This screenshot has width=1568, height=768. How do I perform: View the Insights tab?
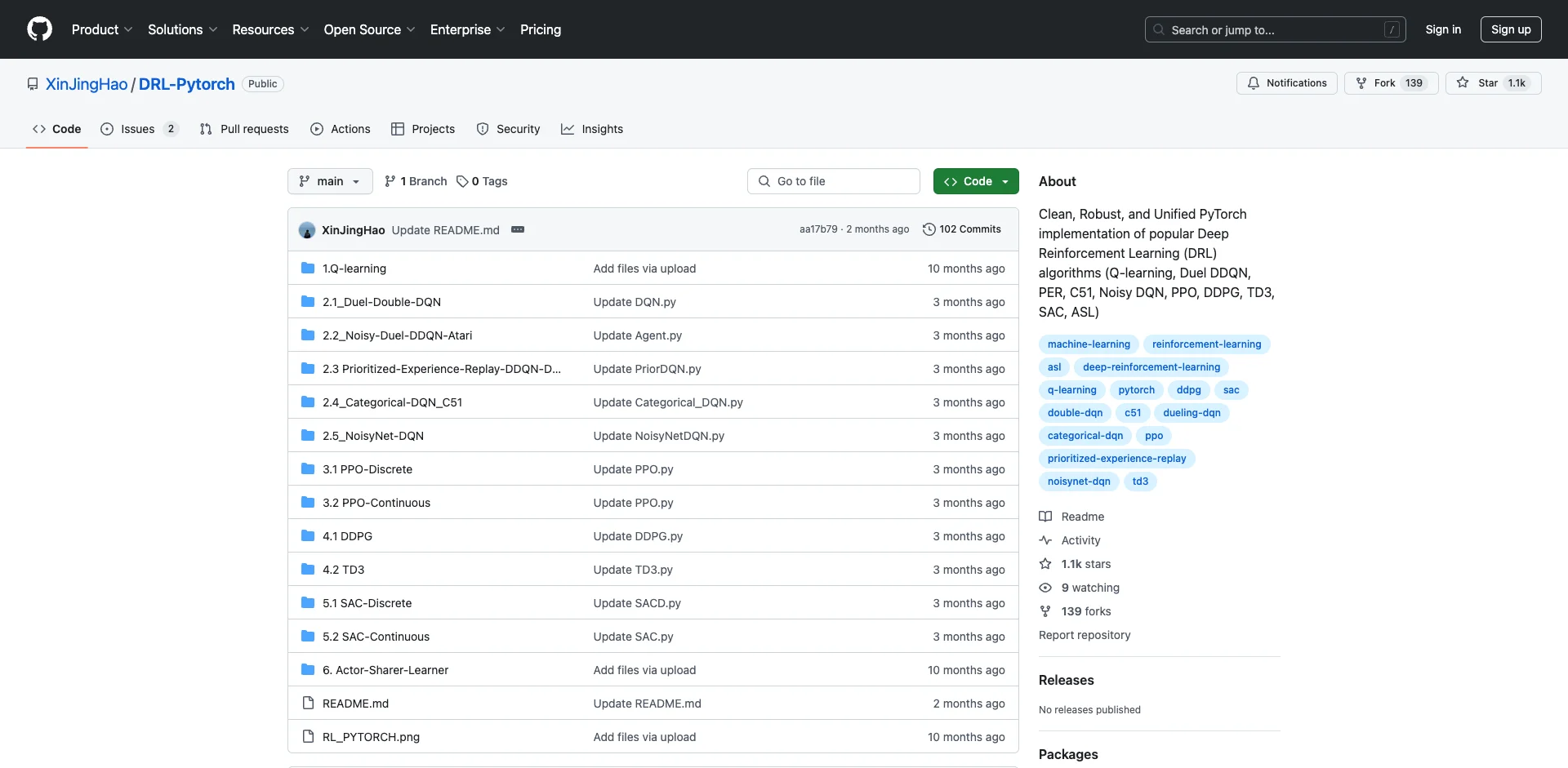click(x=592, y=129)
